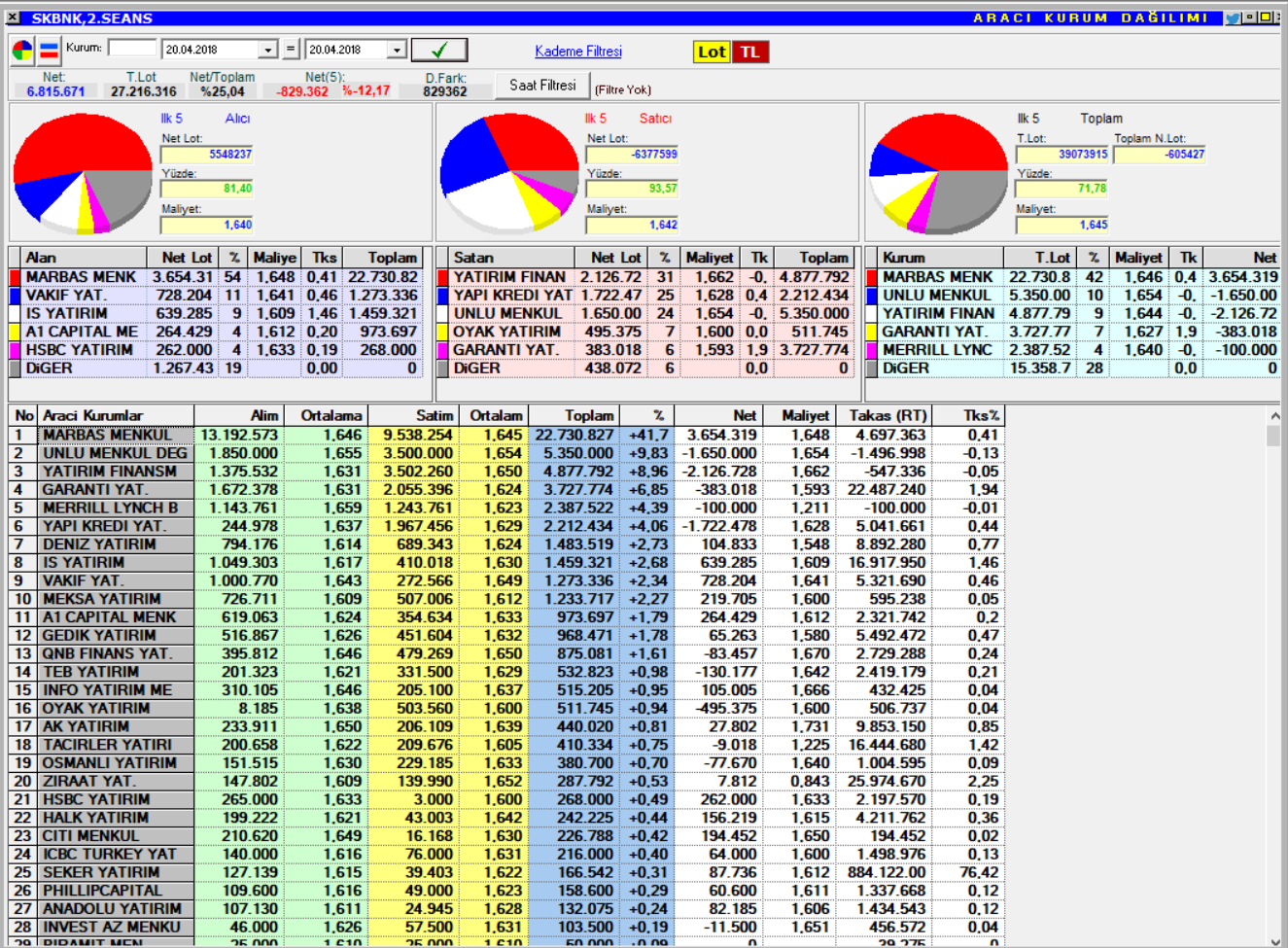Select row 3 YATIRIM FINANSM

tap(506, 472)
